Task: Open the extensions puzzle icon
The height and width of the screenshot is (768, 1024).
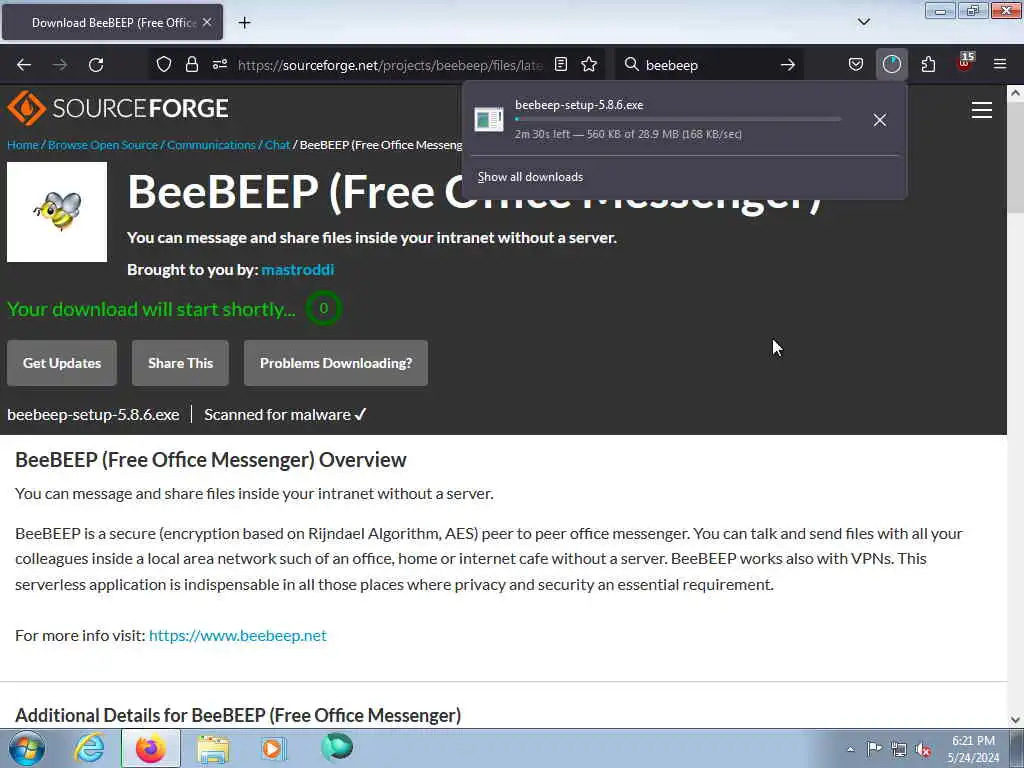Action: (x=928, y=64)
